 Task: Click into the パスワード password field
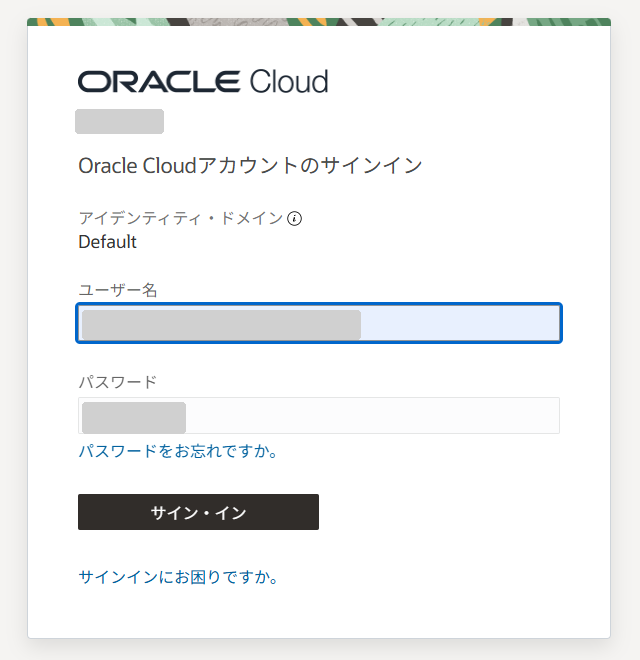(319, 415)
